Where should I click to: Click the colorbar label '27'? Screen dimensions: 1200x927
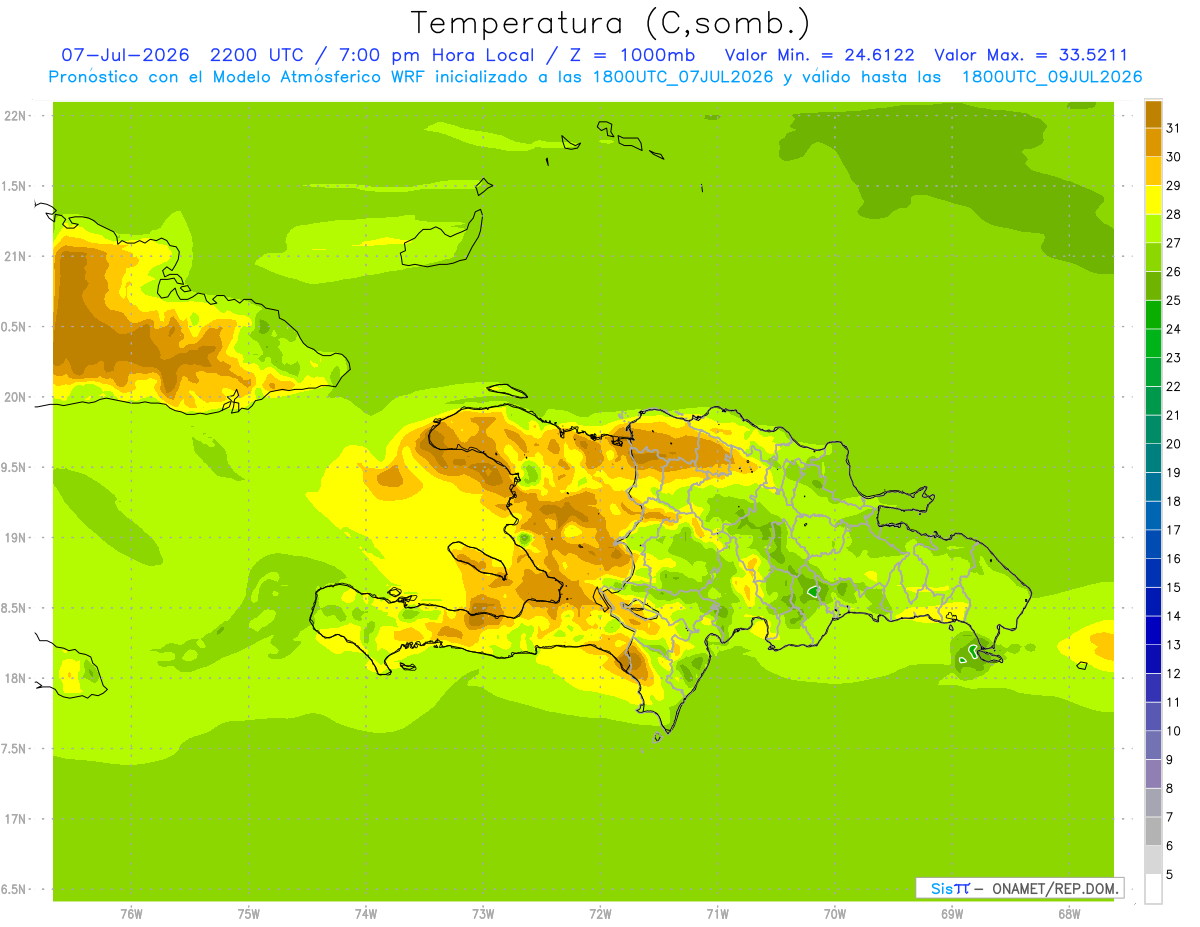(x=1174, y=243)
